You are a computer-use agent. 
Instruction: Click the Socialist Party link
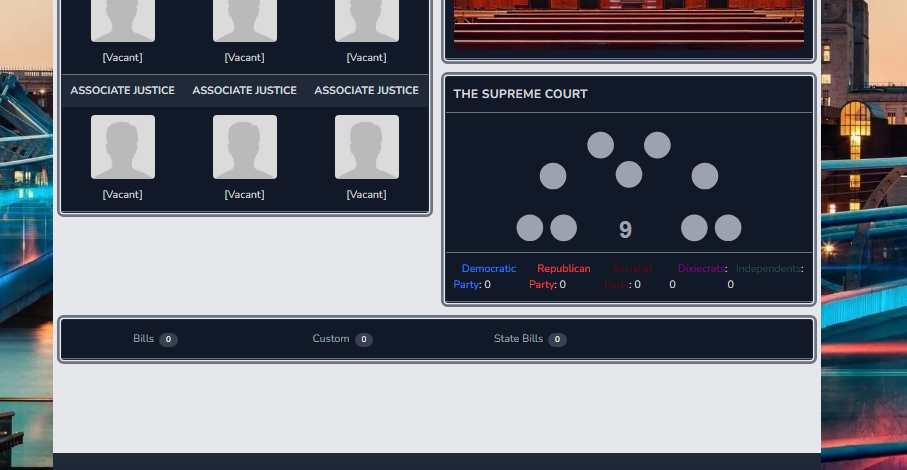tap(628, 276)
